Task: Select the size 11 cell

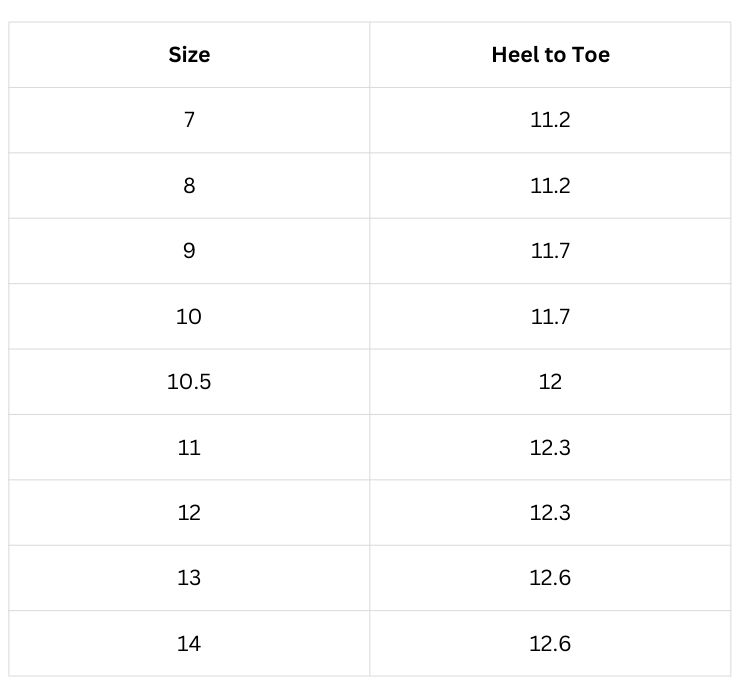Action: (189, 447)
